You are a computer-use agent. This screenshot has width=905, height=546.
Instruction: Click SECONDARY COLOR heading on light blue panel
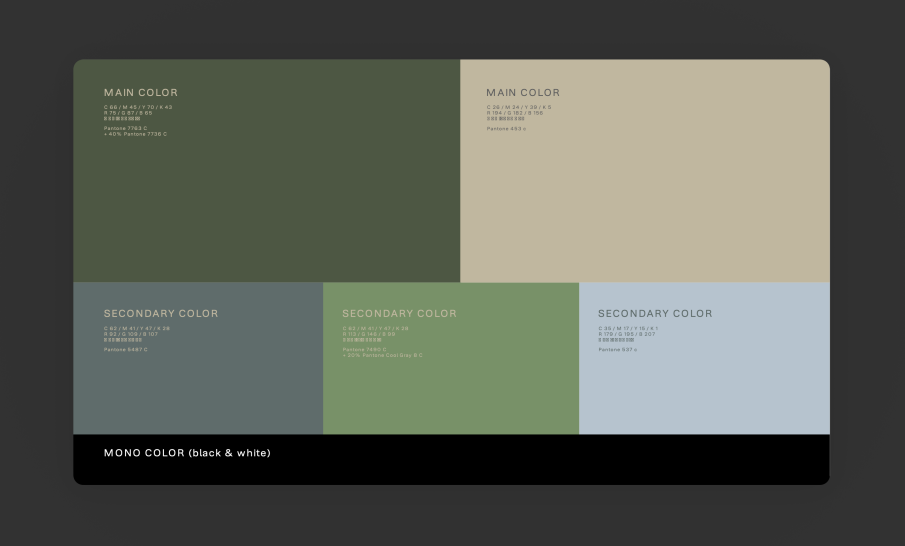(655, 314)
